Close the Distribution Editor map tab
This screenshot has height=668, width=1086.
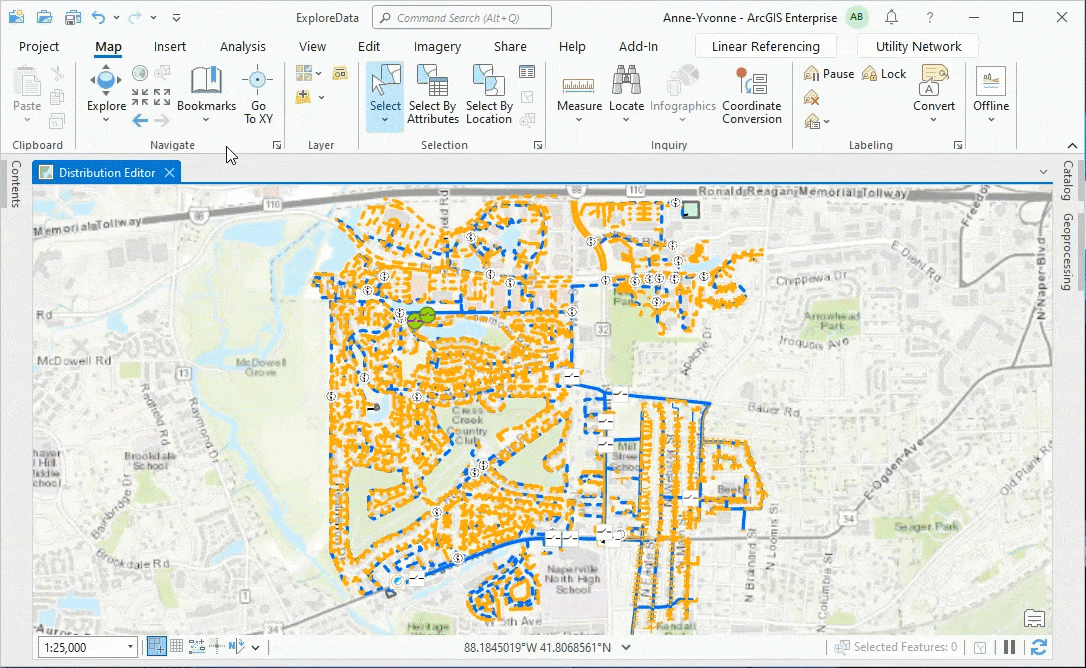[170, 173]
